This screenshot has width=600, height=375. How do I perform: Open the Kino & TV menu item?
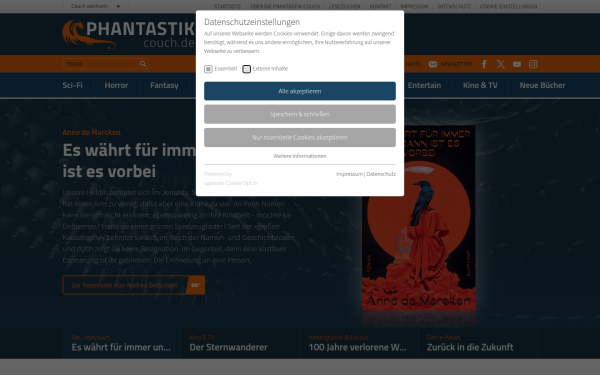[480, 85]
